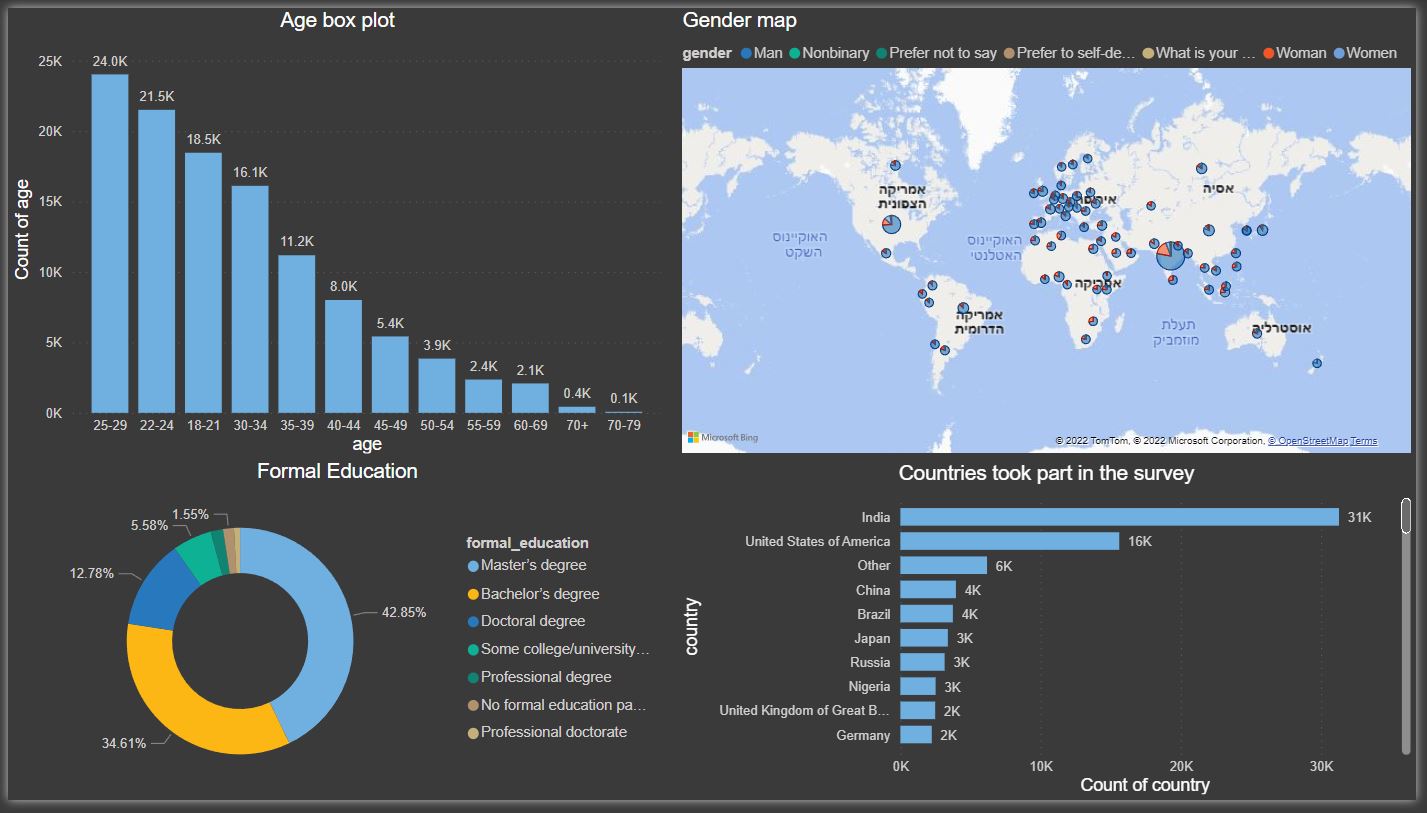
Task: Click the pie marker in South America
Action: [x=963, y=309]
